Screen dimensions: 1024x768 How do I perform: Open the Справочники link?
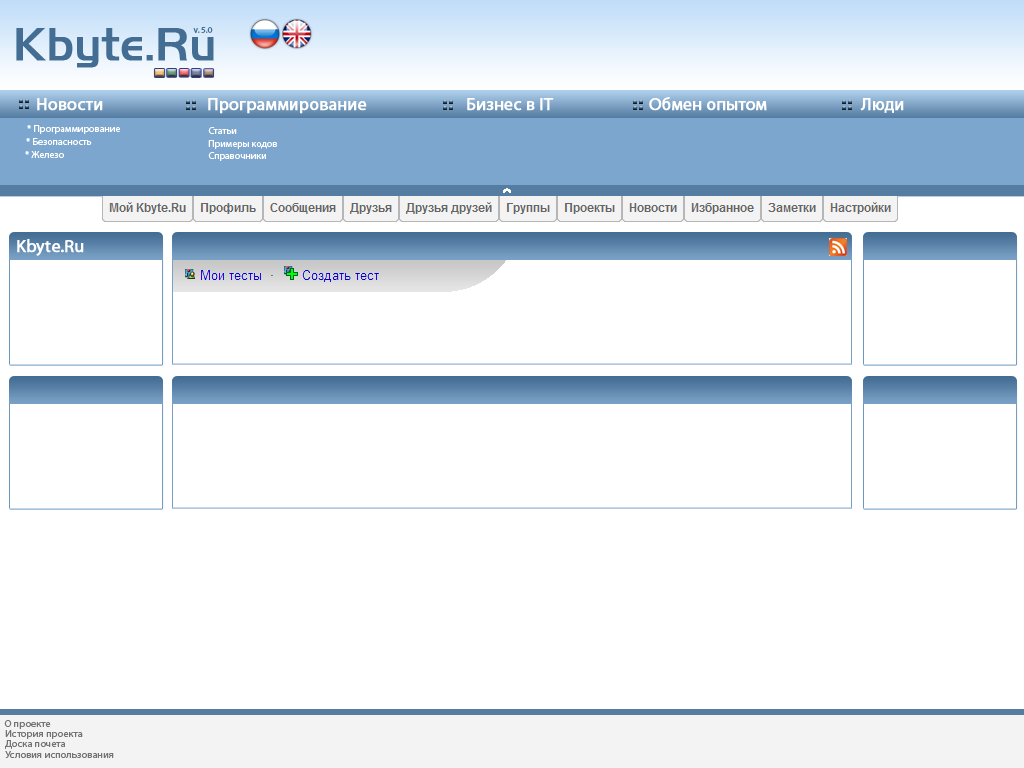point(237,156)
